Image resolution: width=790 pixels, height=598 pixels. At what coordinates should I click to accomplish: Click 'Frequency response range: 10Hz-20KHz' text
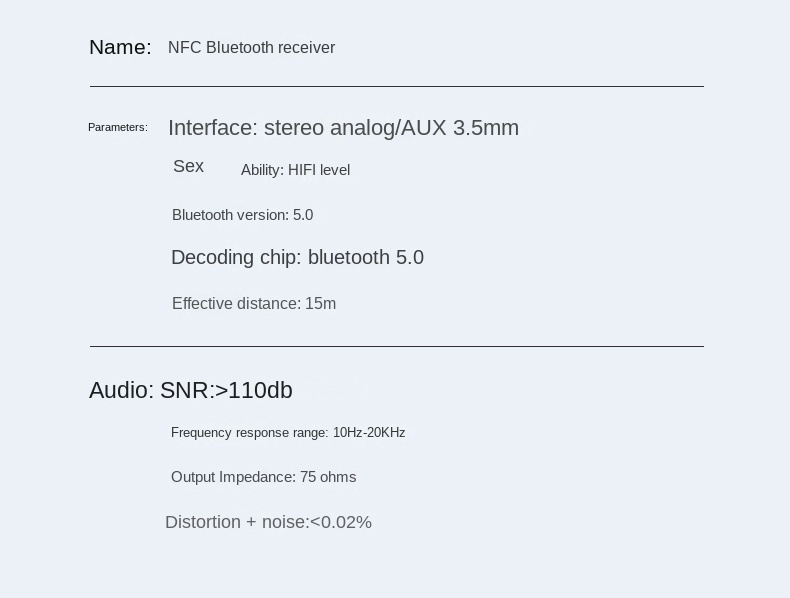pyautogui.click(x=287, y=433)
